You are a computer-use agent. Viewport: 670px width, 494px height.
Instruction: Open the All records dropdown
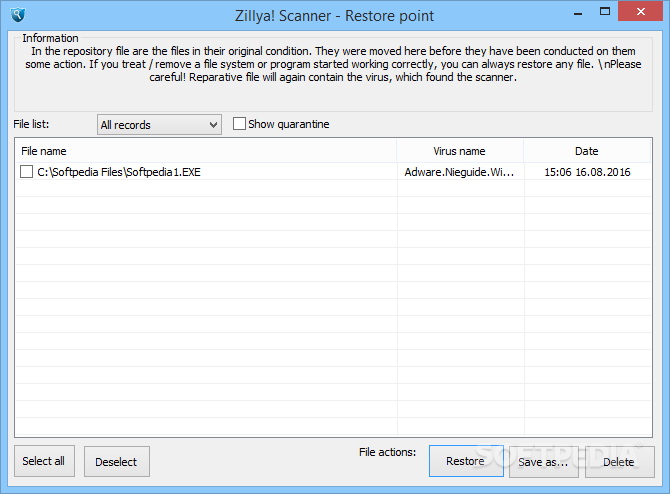pyautogui.click(x=159, y=125)
